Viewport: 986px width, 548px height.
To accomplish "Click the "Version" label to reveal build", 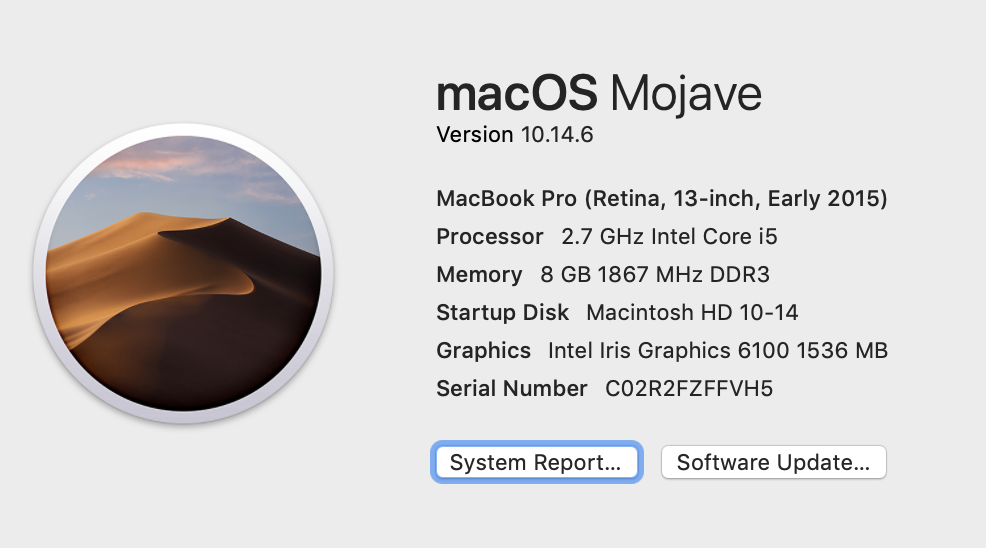I will pos(475,134).
